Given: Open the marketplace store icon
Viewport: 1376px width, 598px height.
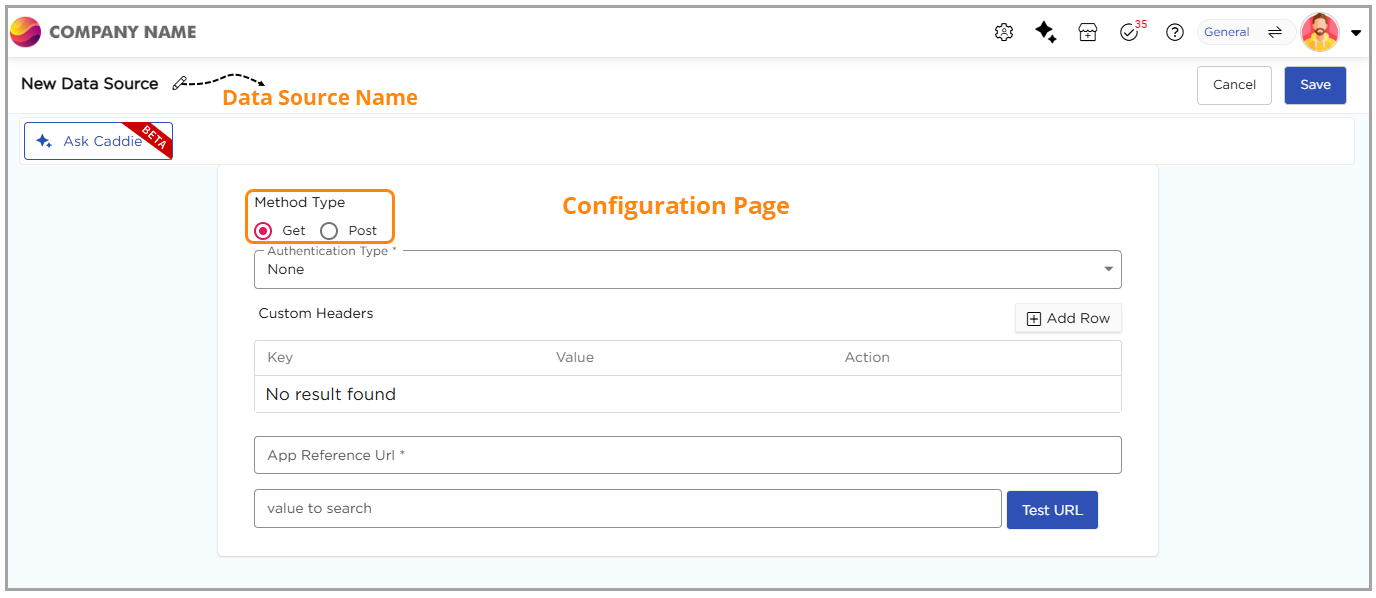Looking at the screenshot, I should coord(1088,32).
